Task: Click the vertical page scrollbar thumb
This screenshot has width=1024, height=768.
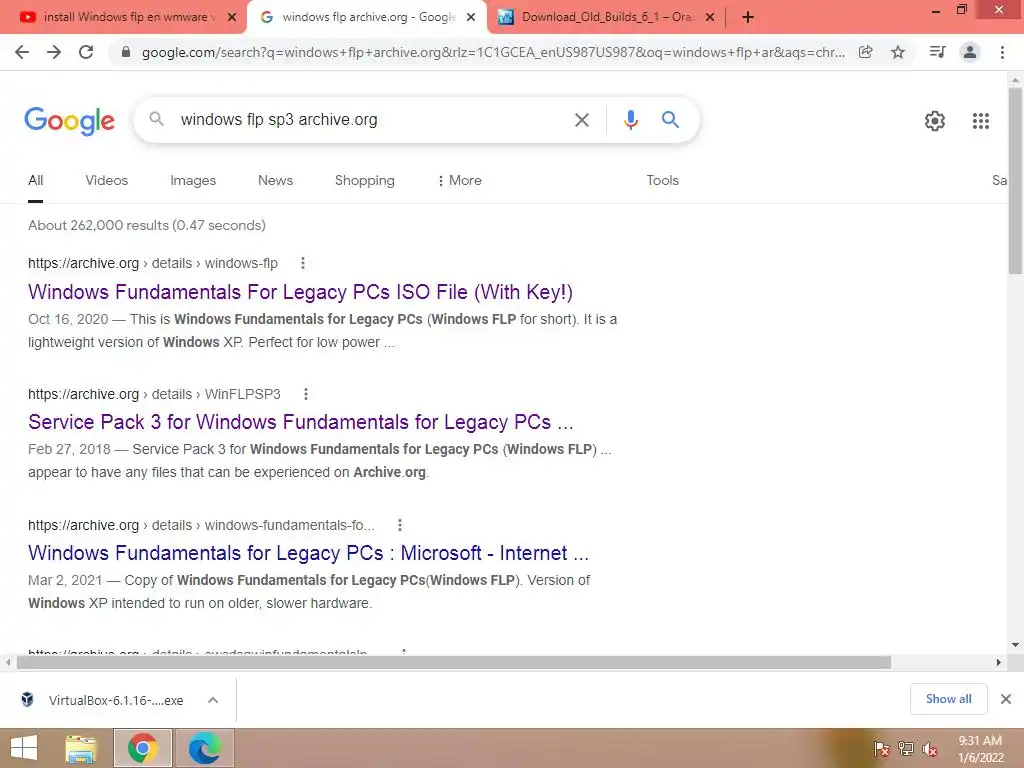Action: (x=1015, y=180)
